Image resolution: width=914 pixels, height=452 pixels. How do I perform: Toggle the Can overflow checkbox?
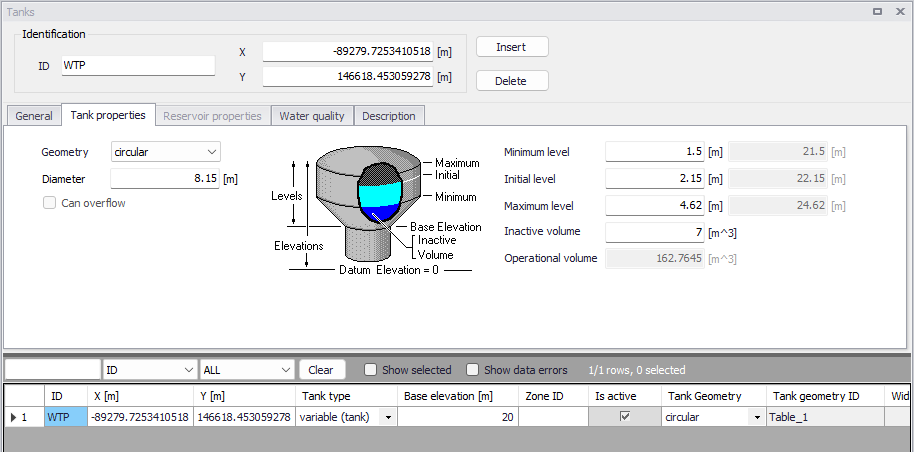[x=50, y=203]
